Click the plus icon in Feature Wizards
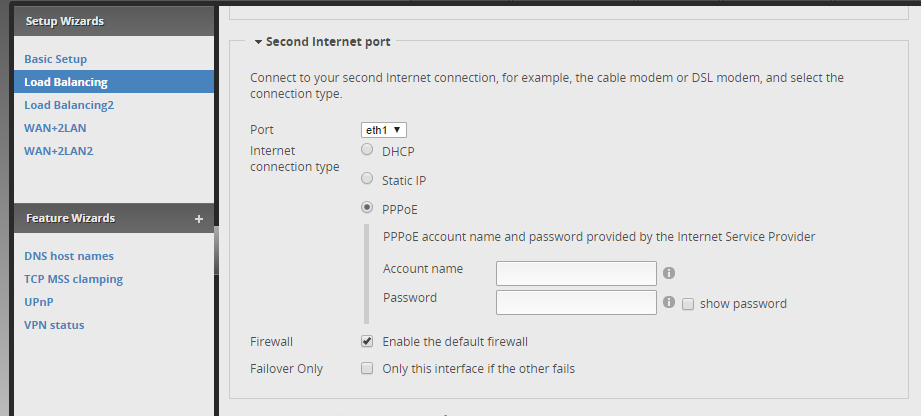The height and width of the screenshot is (416, 921). [199, 218]
